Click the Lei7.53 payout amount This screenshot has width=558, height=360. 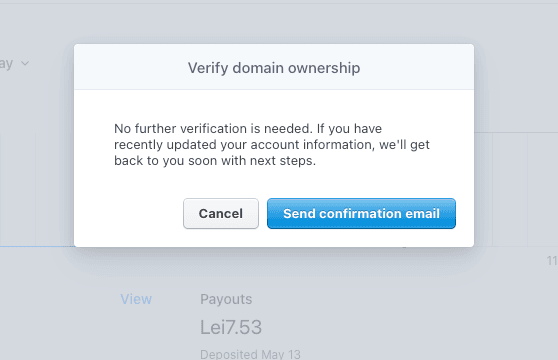coord(231,327)
